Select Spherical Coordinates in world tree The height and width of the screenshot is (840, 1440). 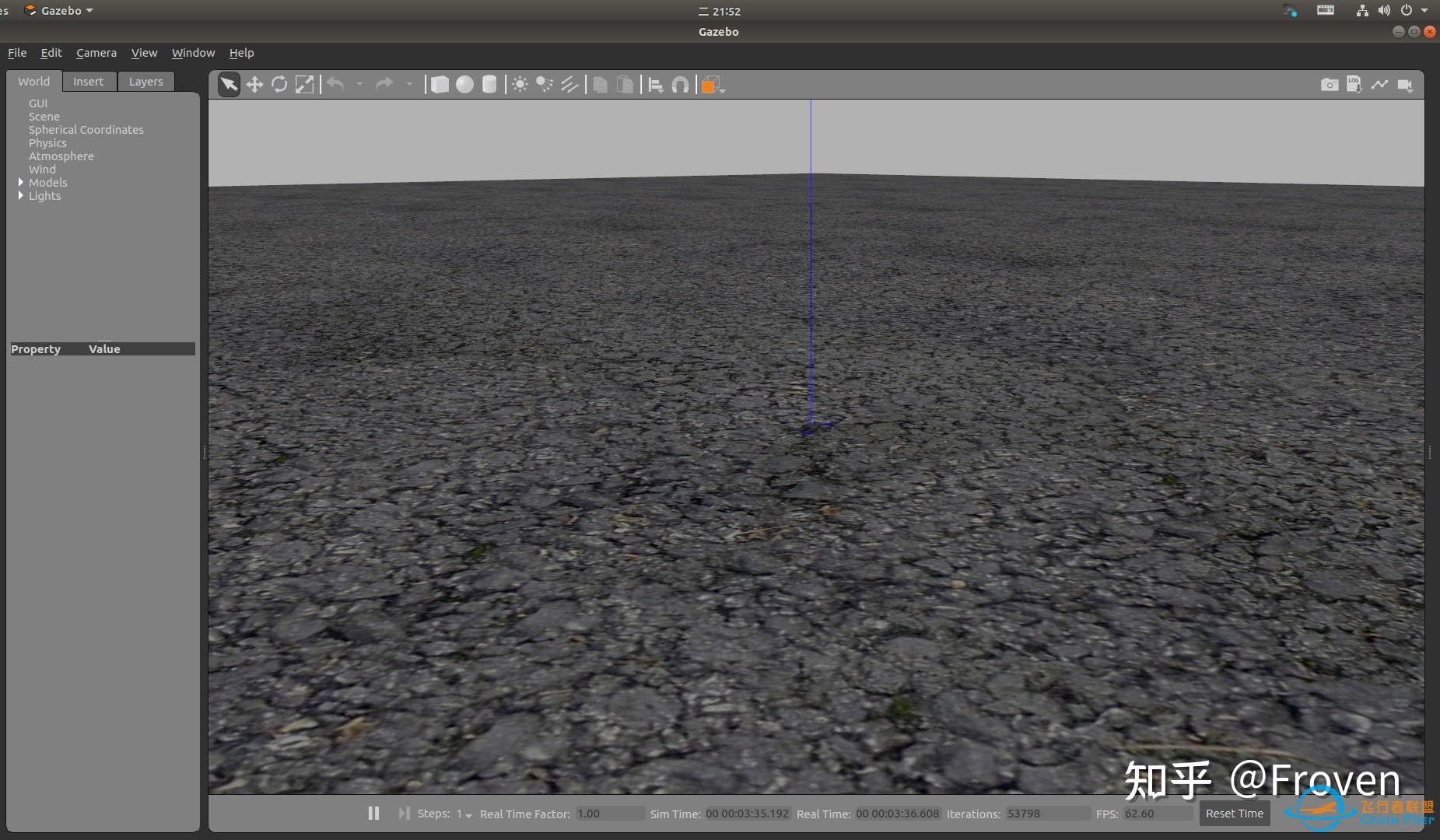point(86,130)
